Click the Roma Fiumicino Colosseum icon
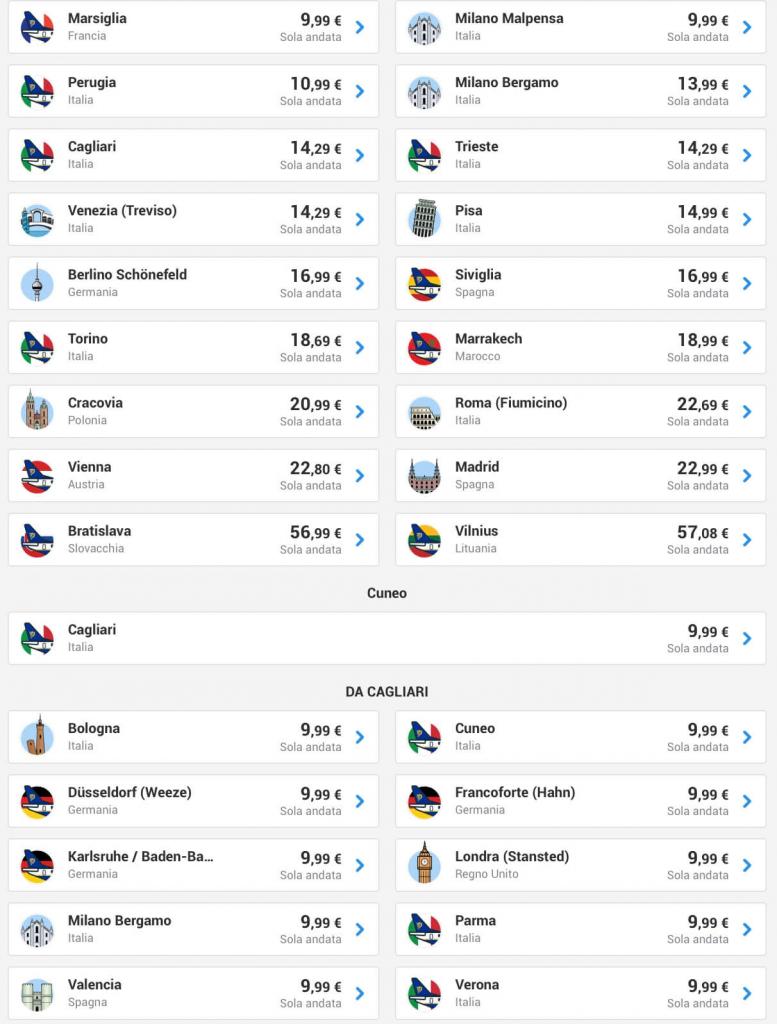Screen dimensions: 777x1024 click(424, 412)
